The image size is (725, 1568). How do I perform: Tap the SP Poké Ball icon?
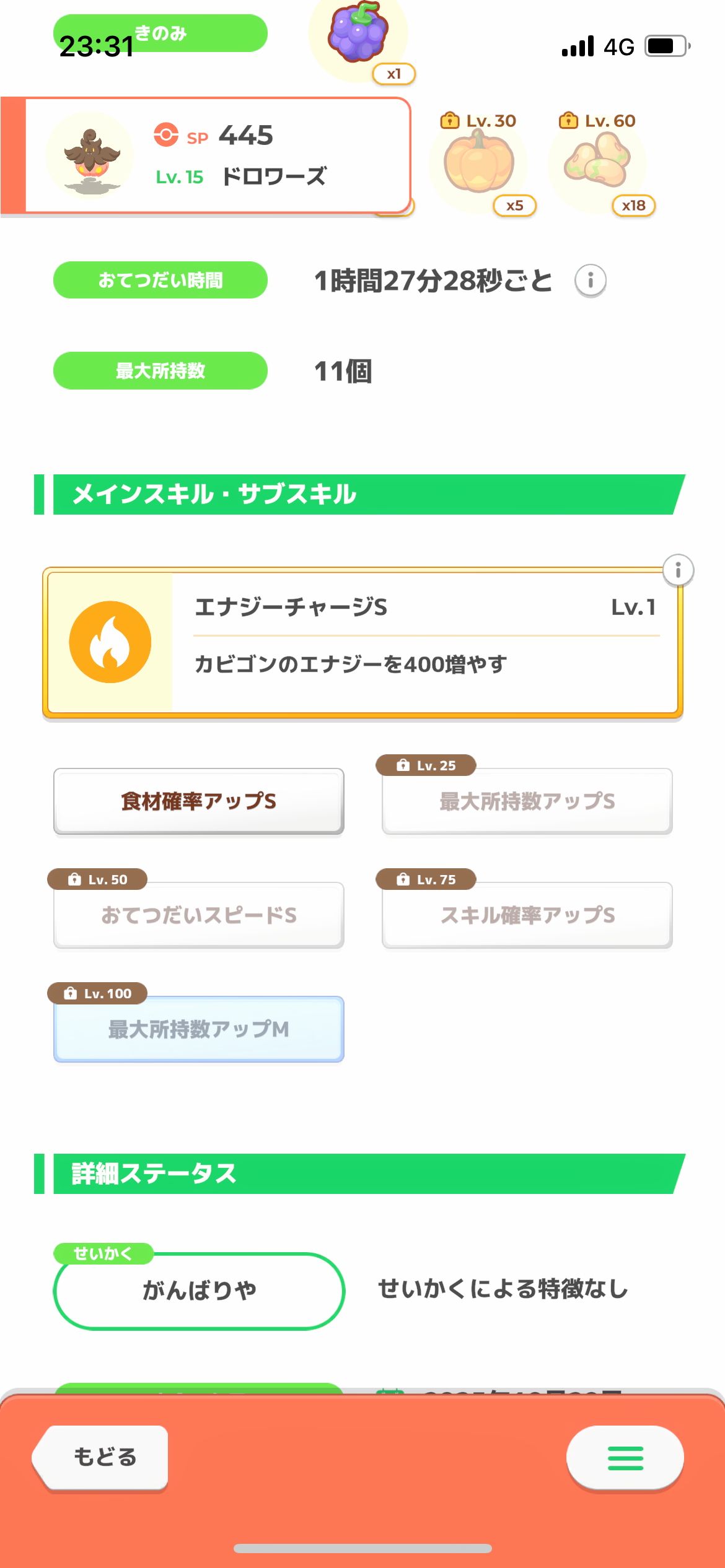coord(166,135)
